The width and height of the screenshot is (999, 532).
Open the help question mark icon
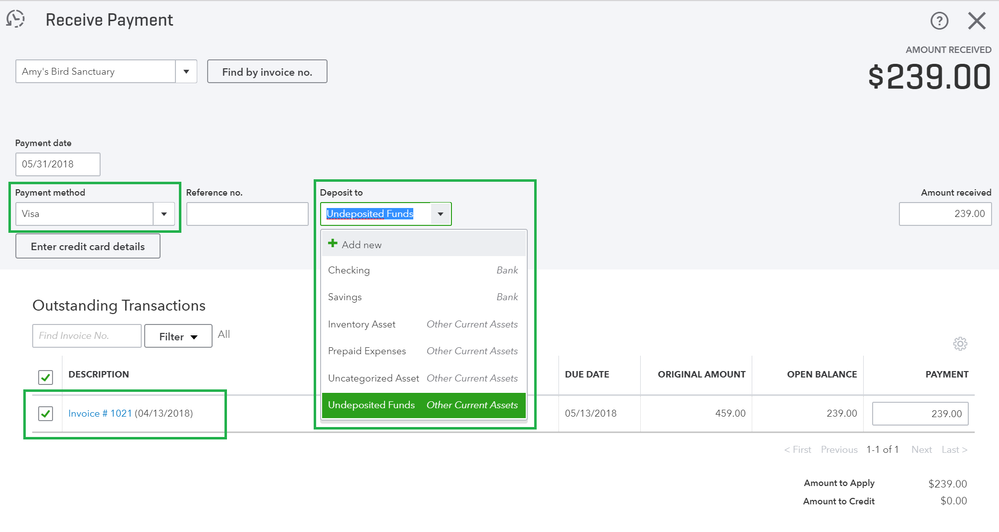pos(939,21)
